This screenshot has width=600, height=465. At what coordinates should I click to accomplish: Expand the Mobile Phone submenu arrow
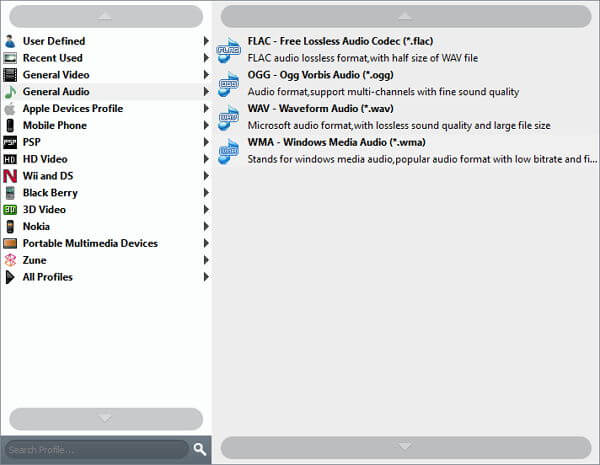(206, 125)
